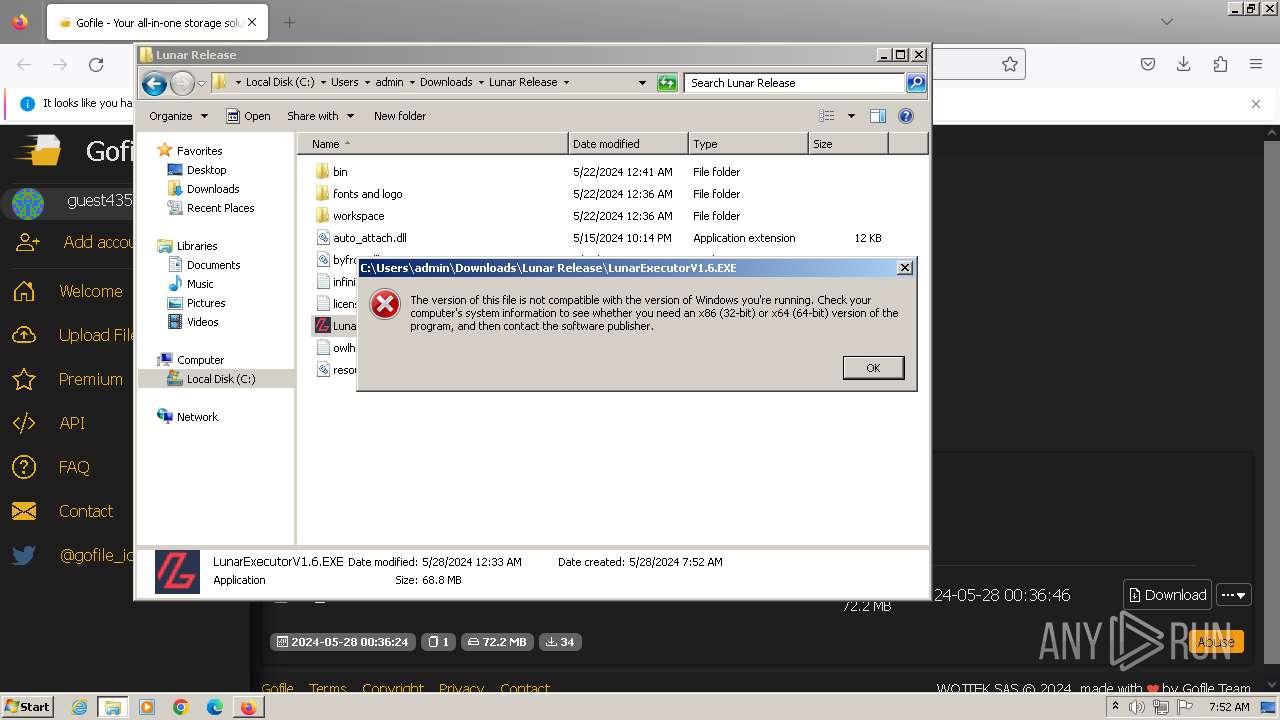
Task: Close the Gofile browser tab
Action: (251, 22)
